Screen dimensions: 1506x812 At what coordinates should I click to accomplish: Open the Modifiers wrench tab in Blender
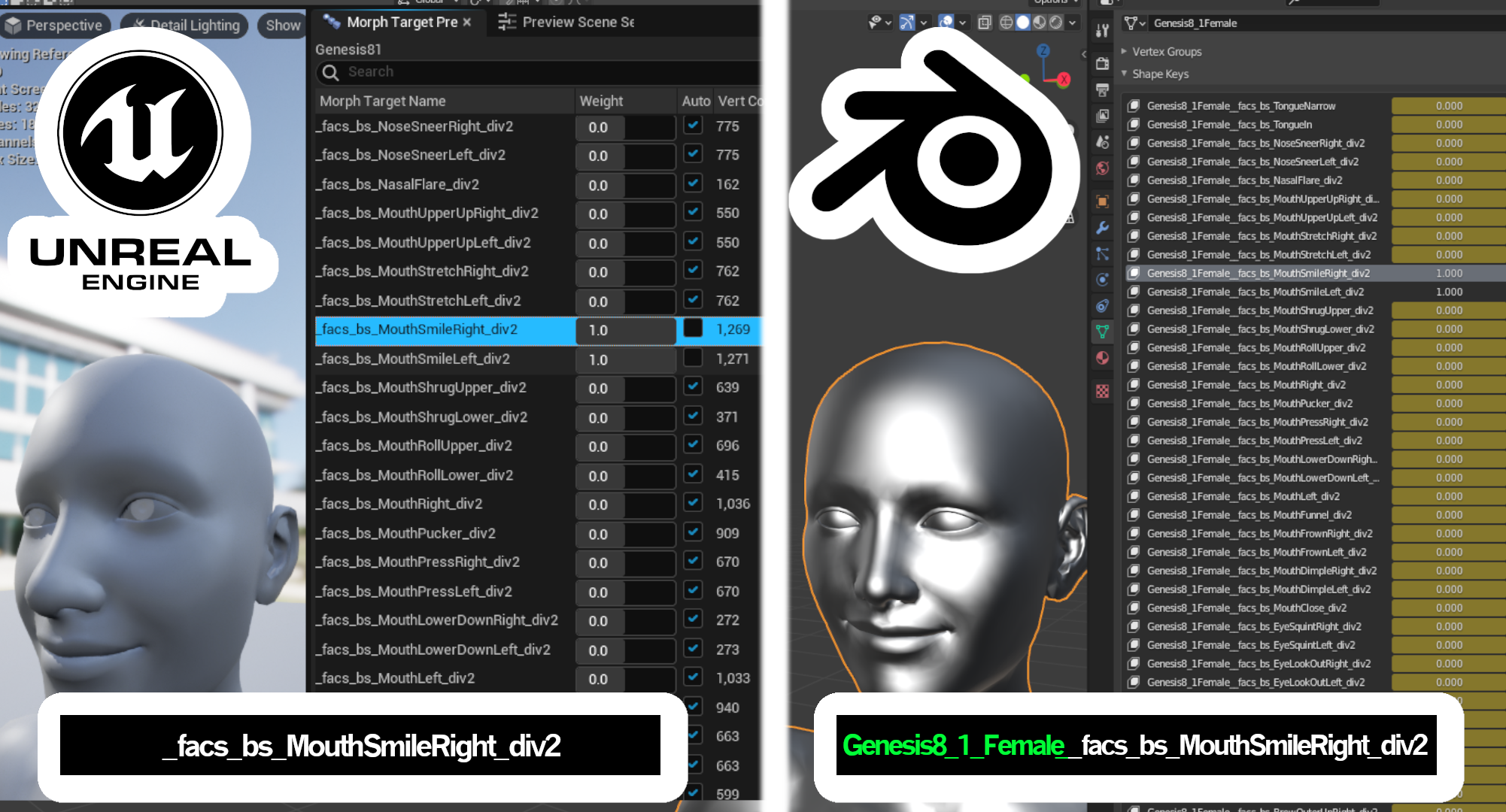click(x=1102, y=228)
